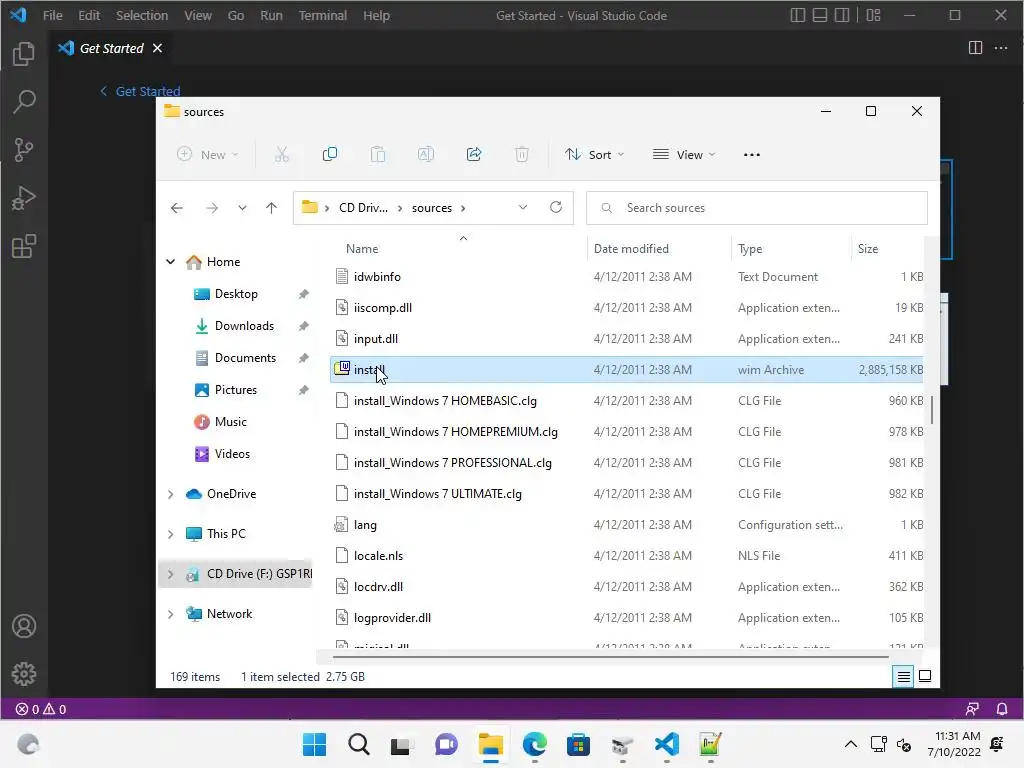Open Source Control view in activity bar
This screenshot has height=768, width=1024.
24,150
